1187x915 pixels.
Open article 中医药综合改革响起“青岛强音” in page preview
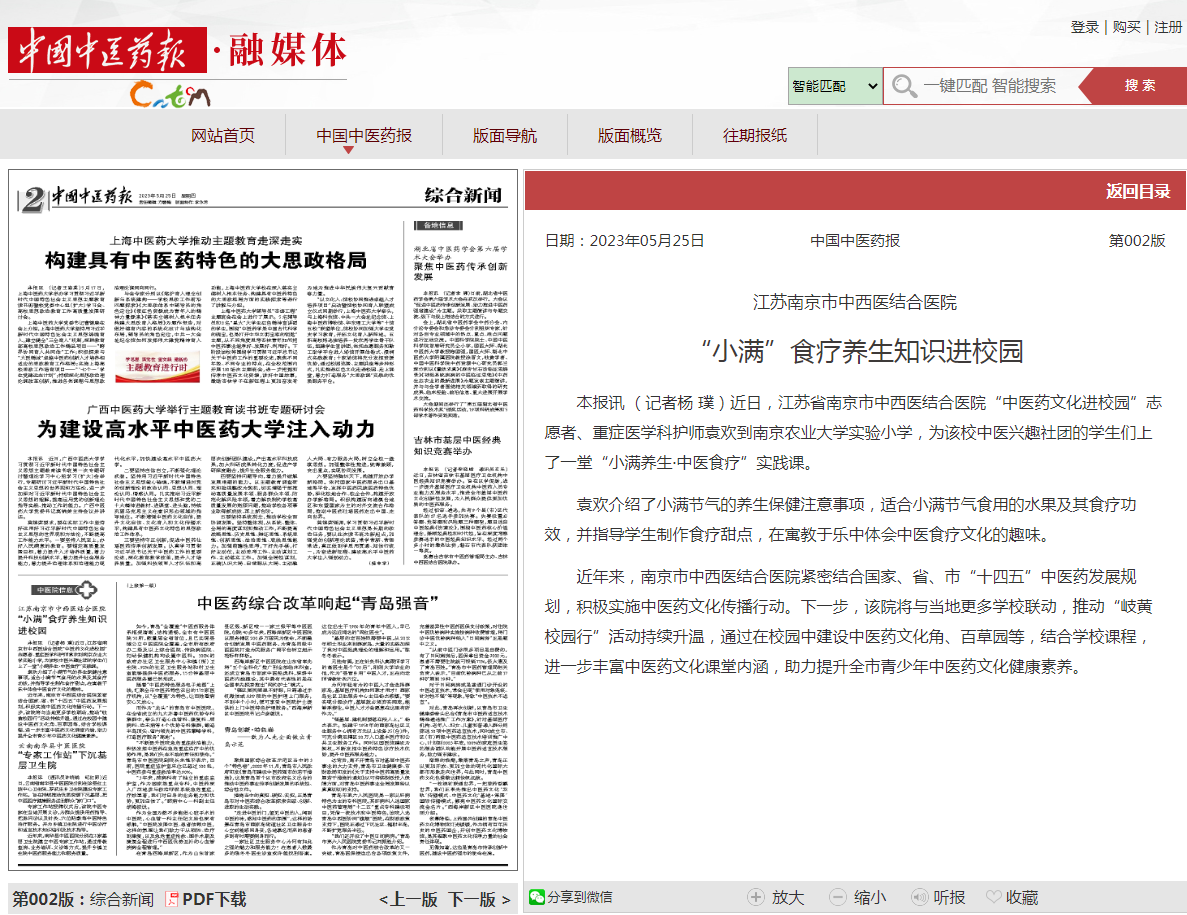point(318,603)
